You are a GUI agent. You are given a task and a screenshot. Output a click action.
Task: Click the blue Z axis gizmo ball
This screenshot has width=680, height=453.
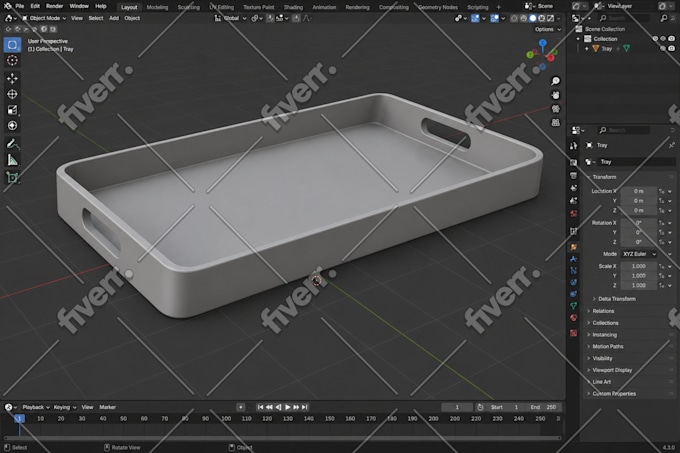543,43
